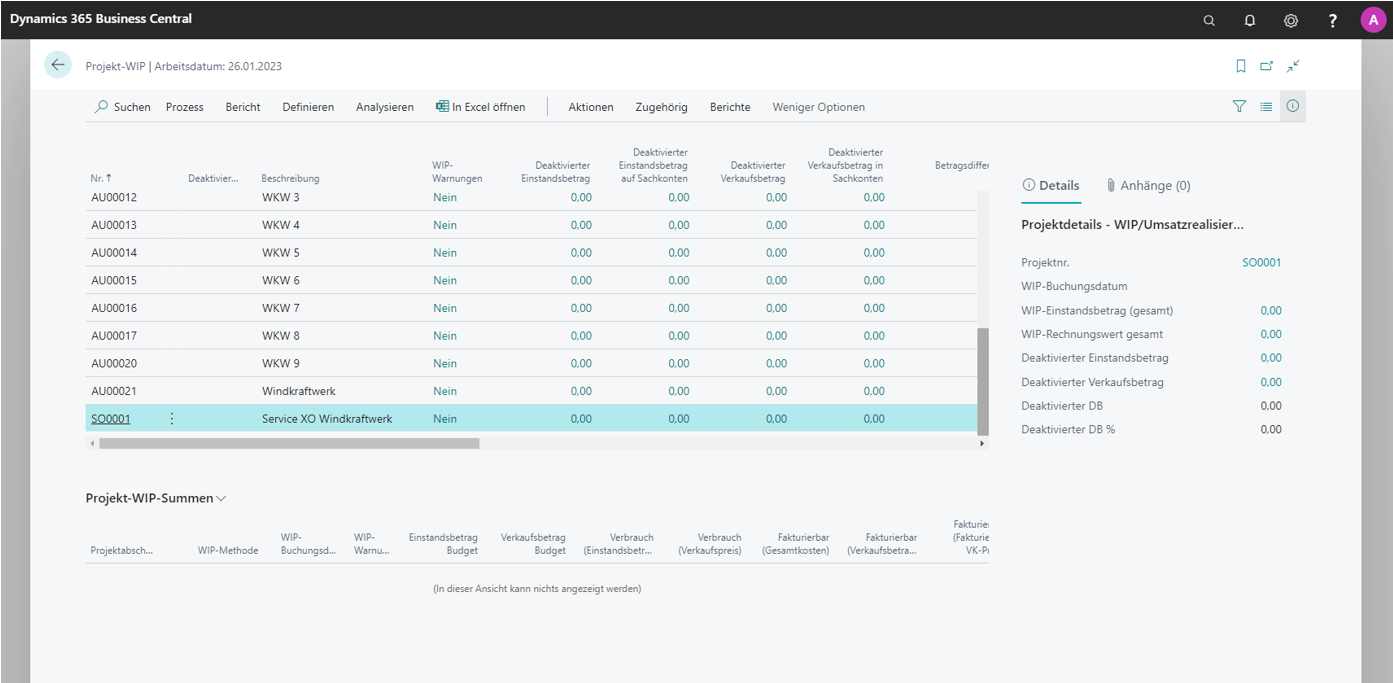The width and height of the screenshot is (1393, 683).
Task: Toggle the filter pane icon
Action: [x=1239, y=106]
